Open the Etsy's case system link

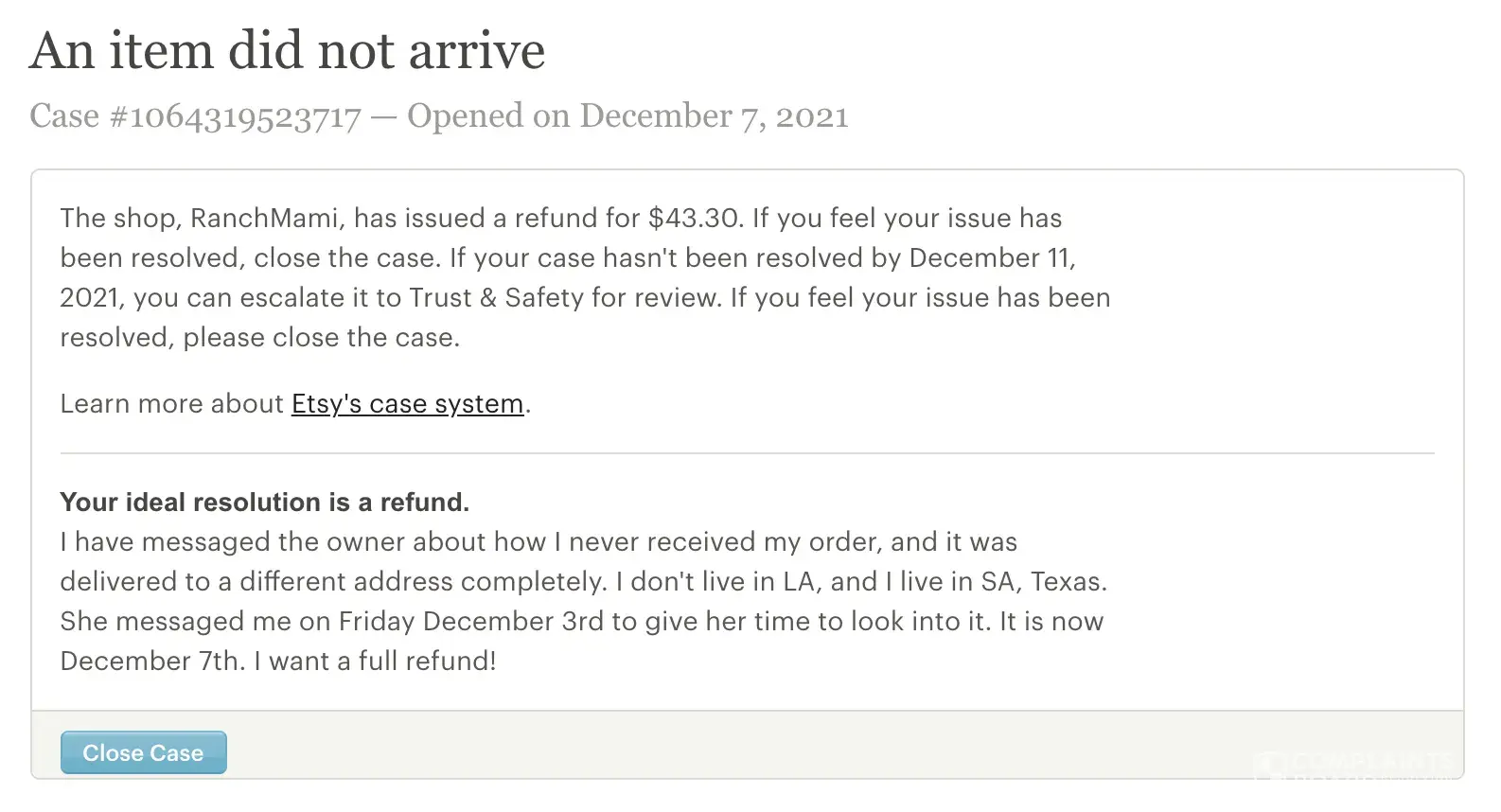(407, 404)
